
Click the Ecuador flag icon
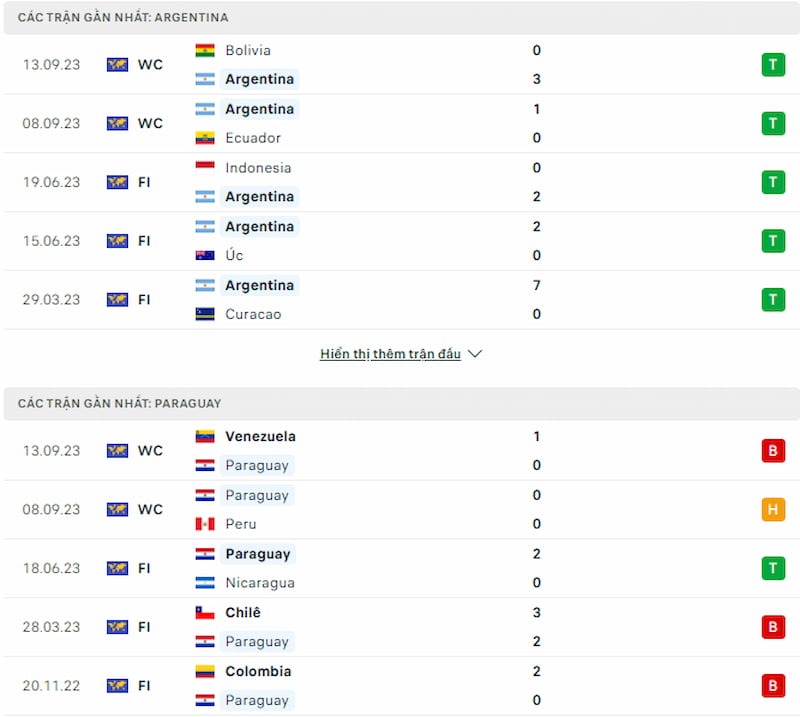(205, 138)
